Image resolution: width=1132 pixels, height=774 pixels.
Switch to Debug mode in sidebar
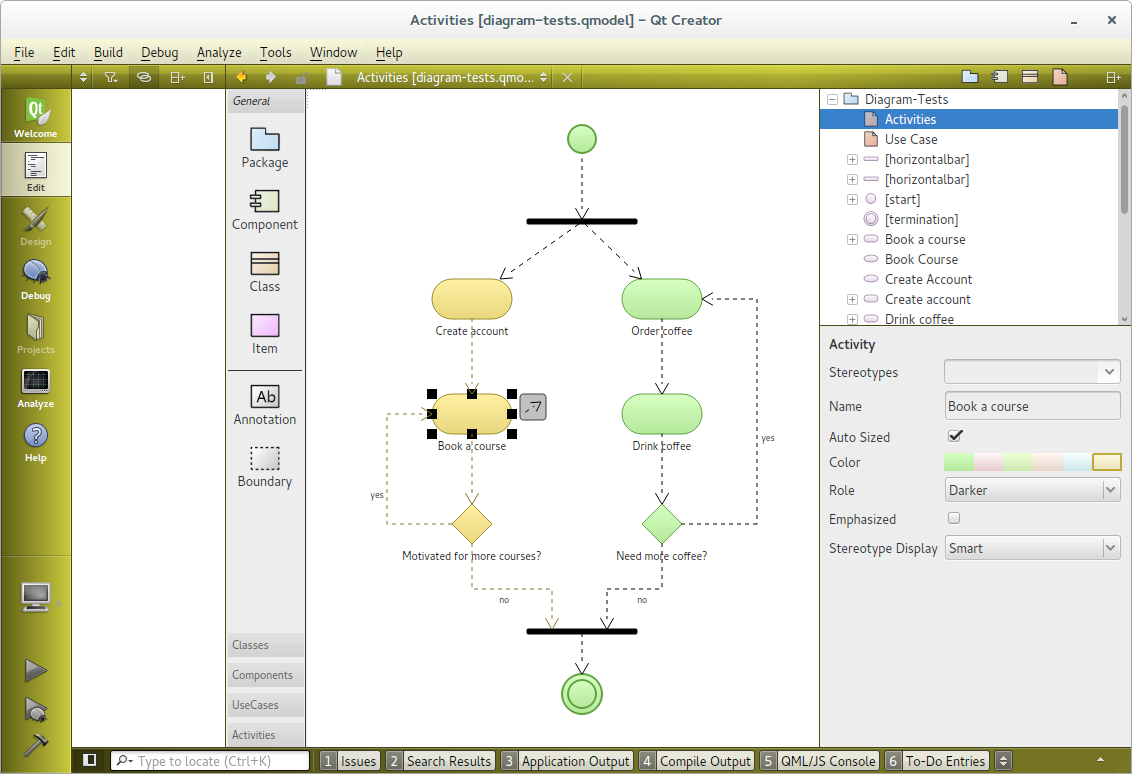pyautogui.click(x=36, y=279)
